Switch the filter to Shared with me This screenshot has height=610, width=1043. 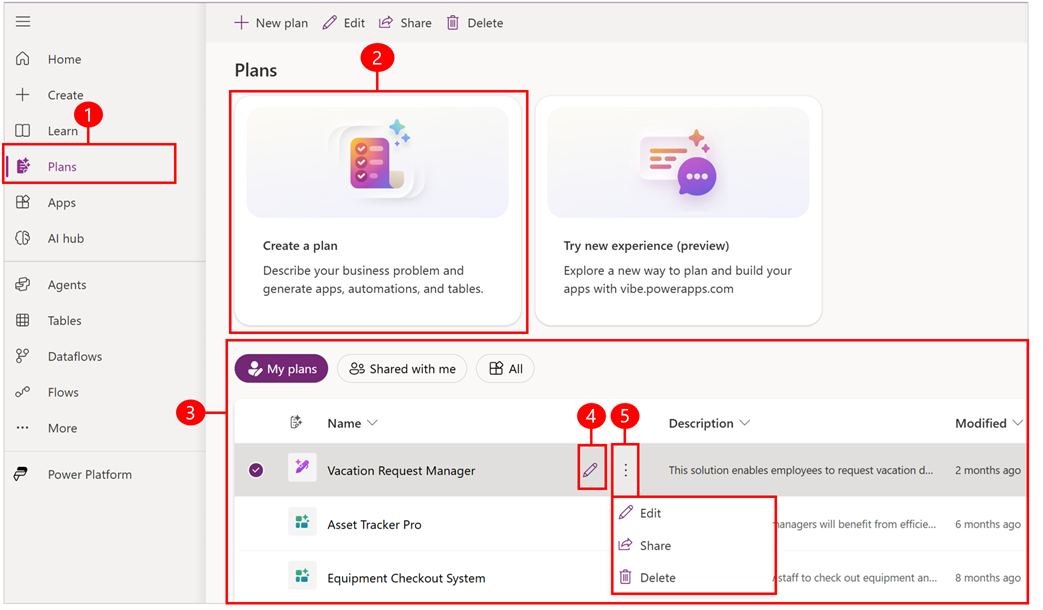coord(402,368)
